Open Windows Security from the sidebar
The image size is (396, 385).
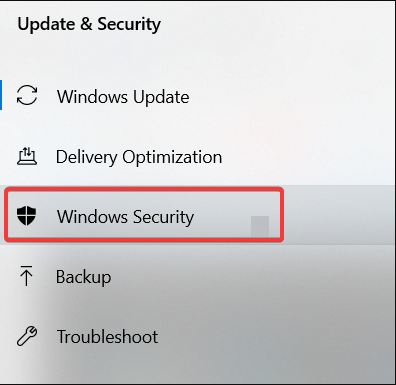tap(198, 215)
